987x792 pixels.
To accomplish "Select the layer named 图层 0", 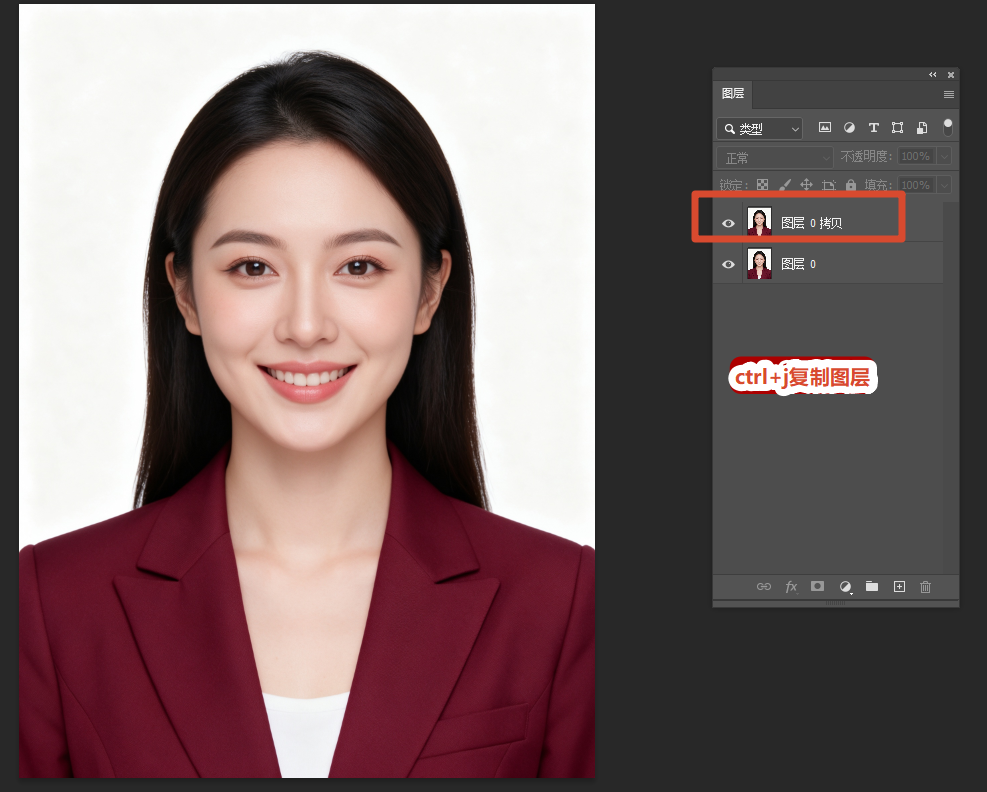I will pyautogui.click(x=798, y=264).
